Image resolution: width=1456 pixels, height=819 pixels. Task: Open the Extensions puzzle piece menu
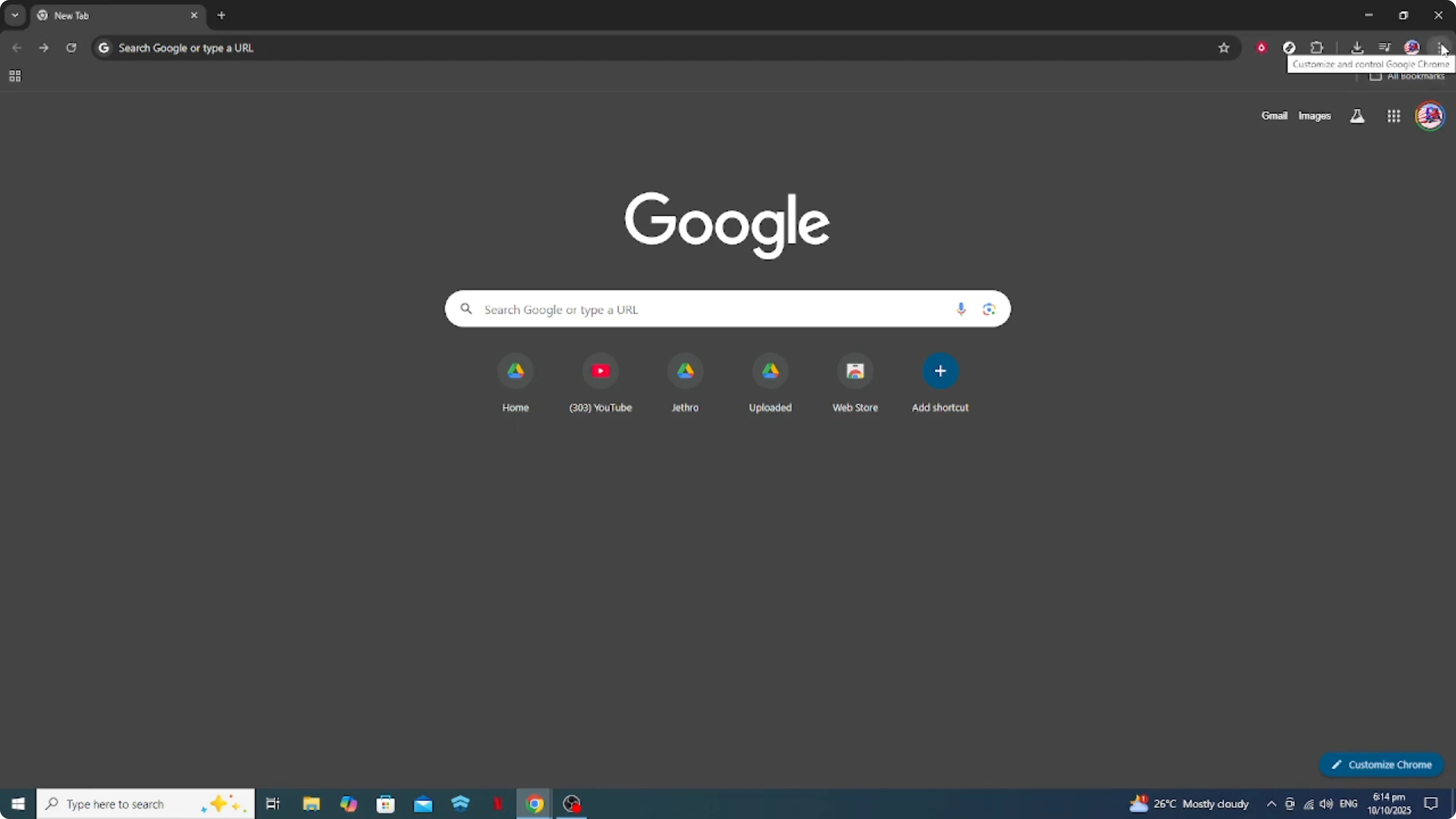[1317, 48]
